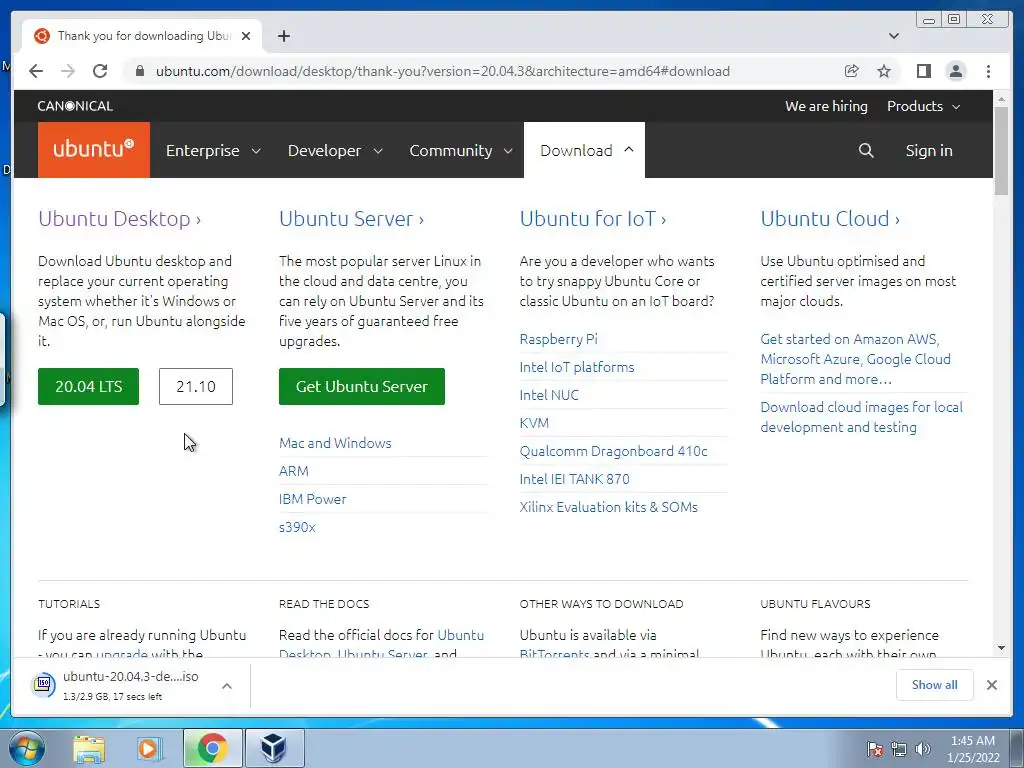The width and height of the screenshot is (1024, 768).
Task: Open the Ubuntu Desktop heading link
Action: tap(120, 219)
